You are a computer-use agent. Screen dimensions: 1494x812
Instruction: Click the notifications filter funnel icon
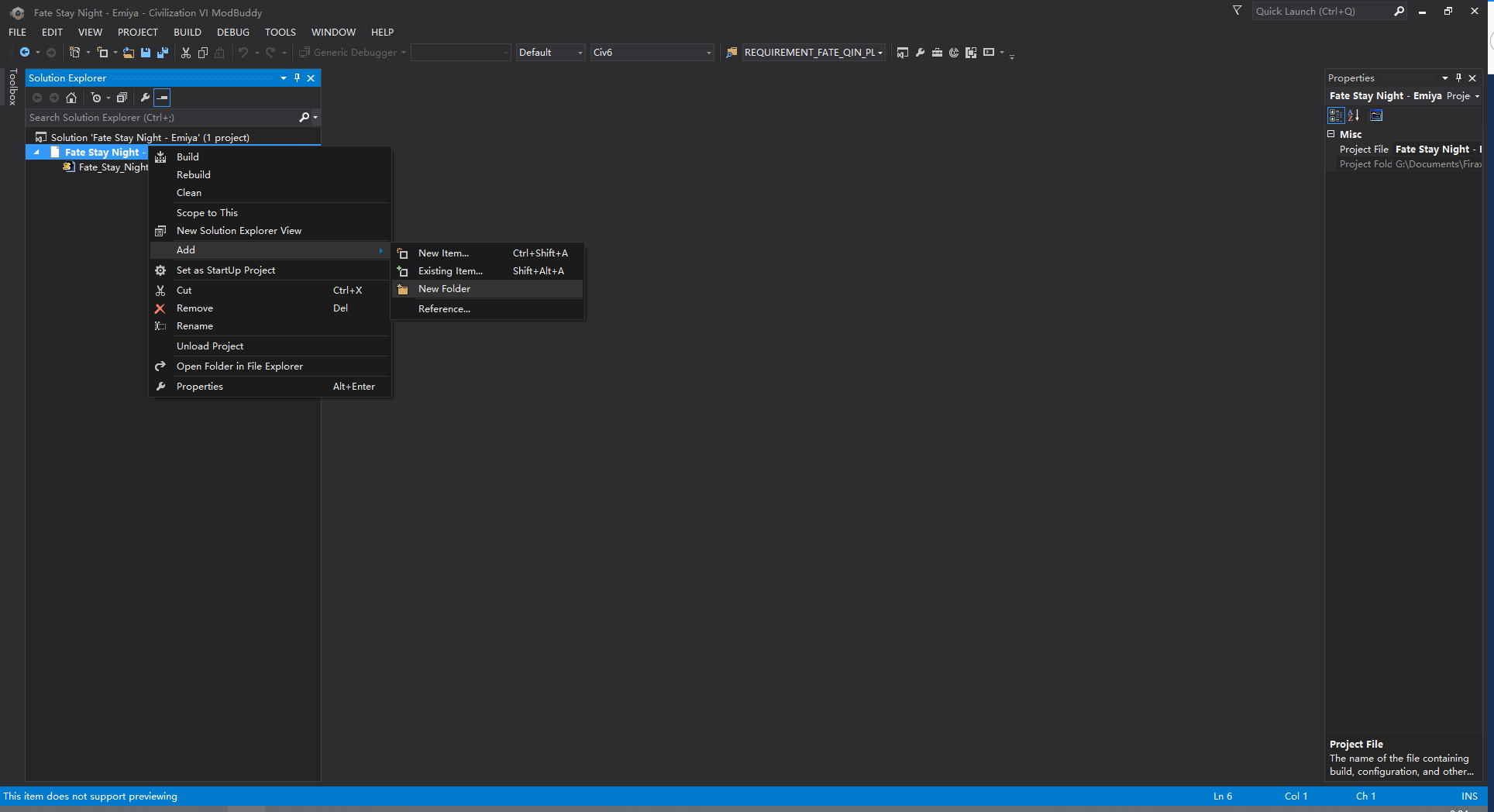[x=1238, y=11]
